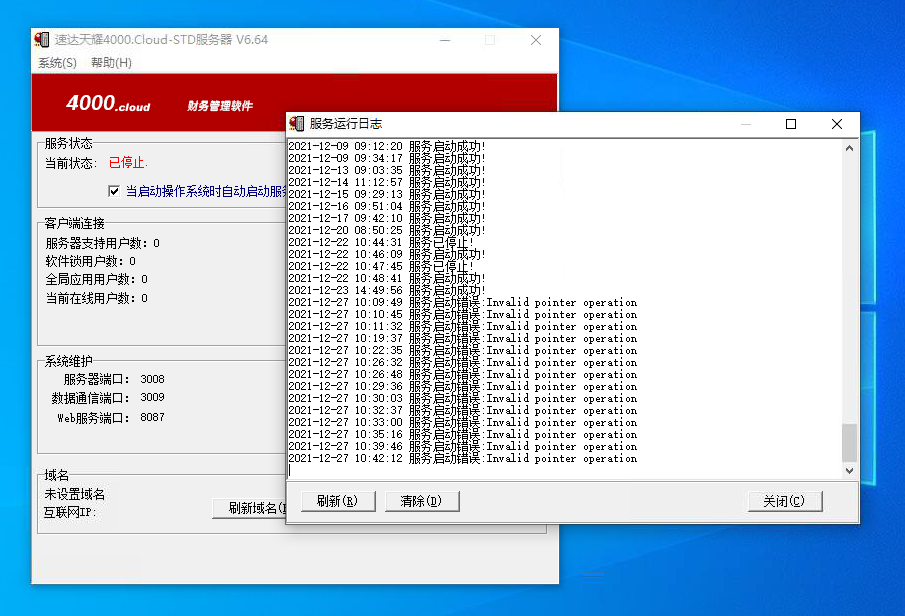Screen dimensions: 905x616
Task: Click the 刷新域名 button in server window
Action: (249, 508)
